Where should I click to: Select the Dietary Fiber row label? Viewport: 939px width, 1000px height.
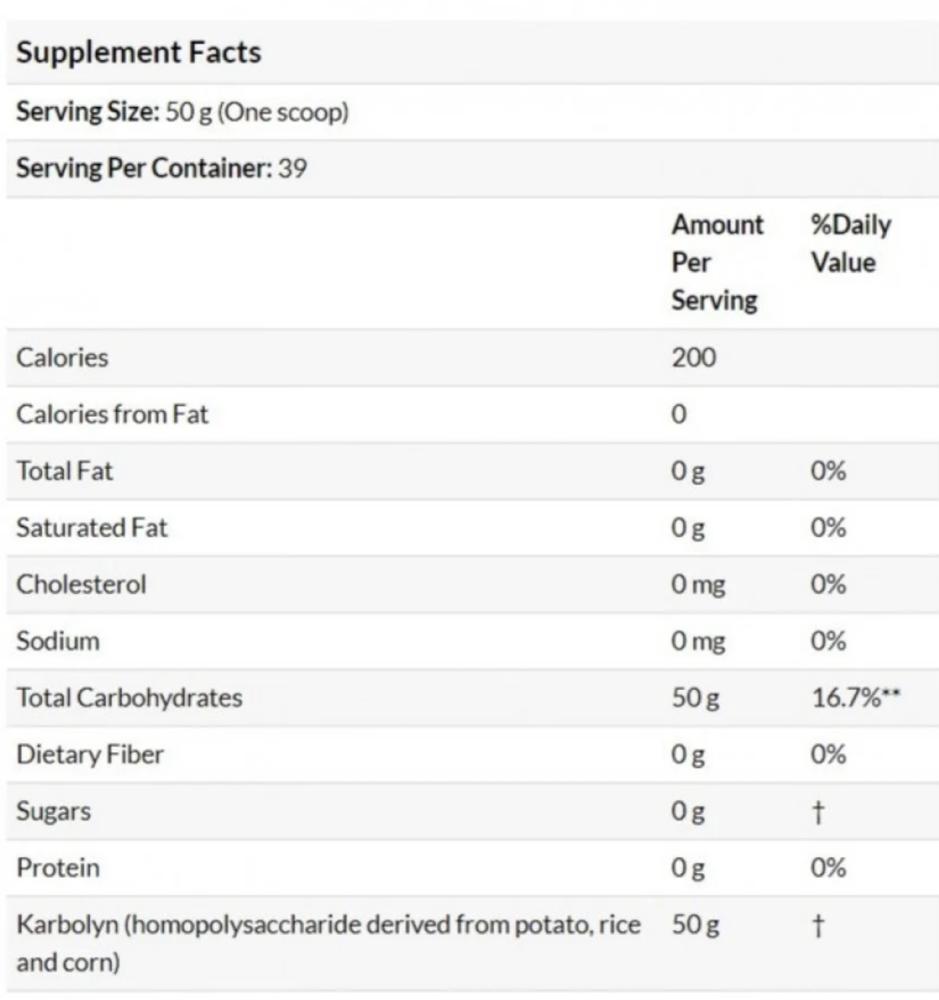coord(90,755)
